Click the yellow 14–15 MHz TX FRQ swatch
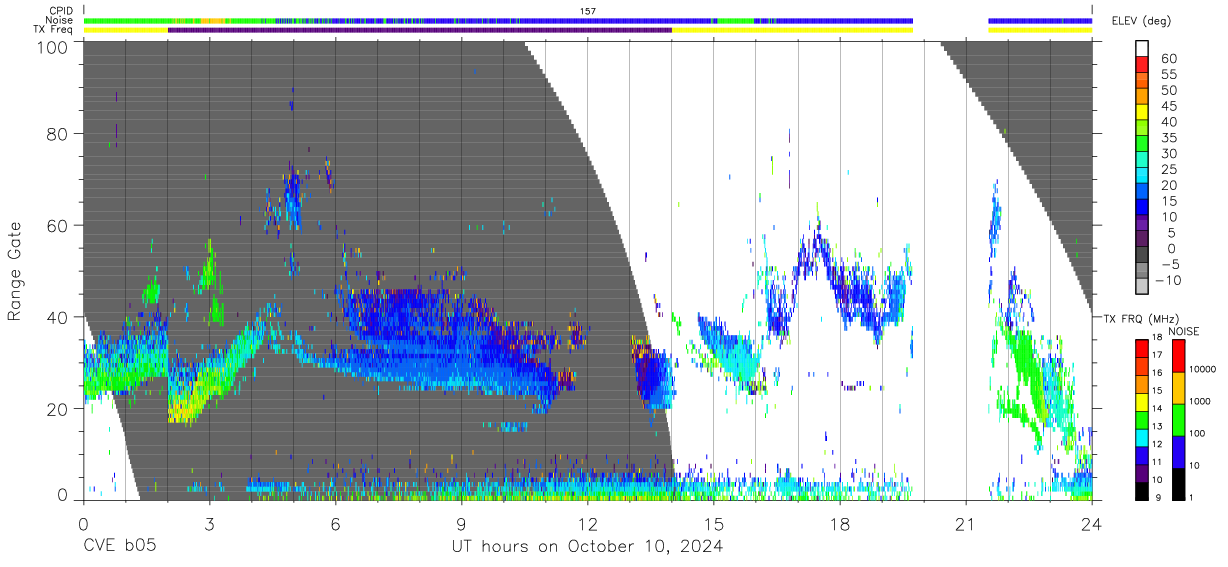Image resolution: width=1228 pixels, height=567 pixels. 1142,402
